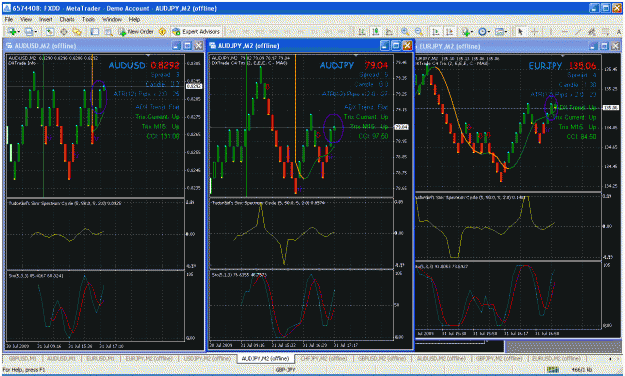
Task: Click the purple circle on AUDJPY chart
Action: pyautogui.click(x=333, y=128)
